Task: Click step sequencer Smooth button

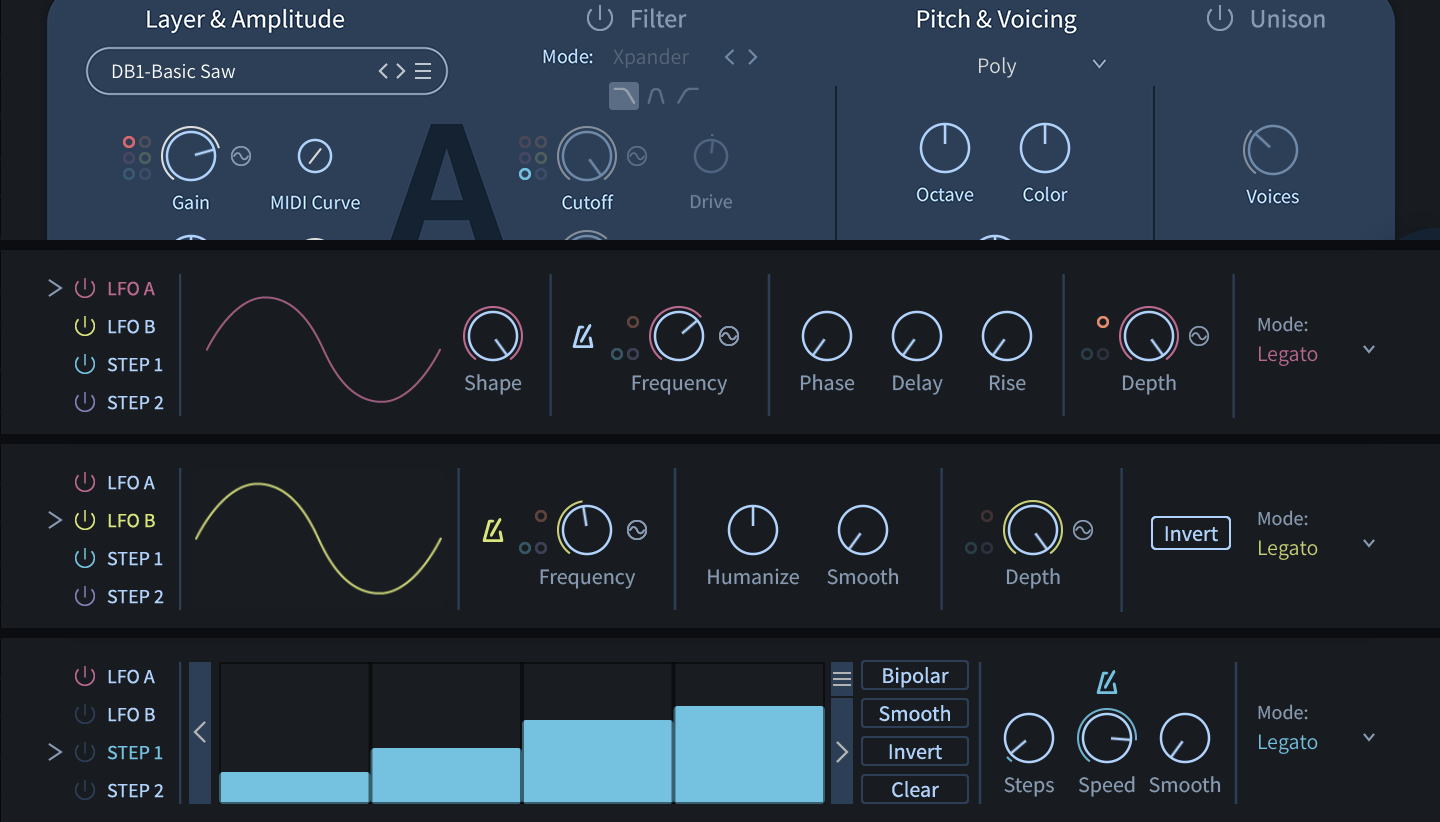Action: click(915, 714)
